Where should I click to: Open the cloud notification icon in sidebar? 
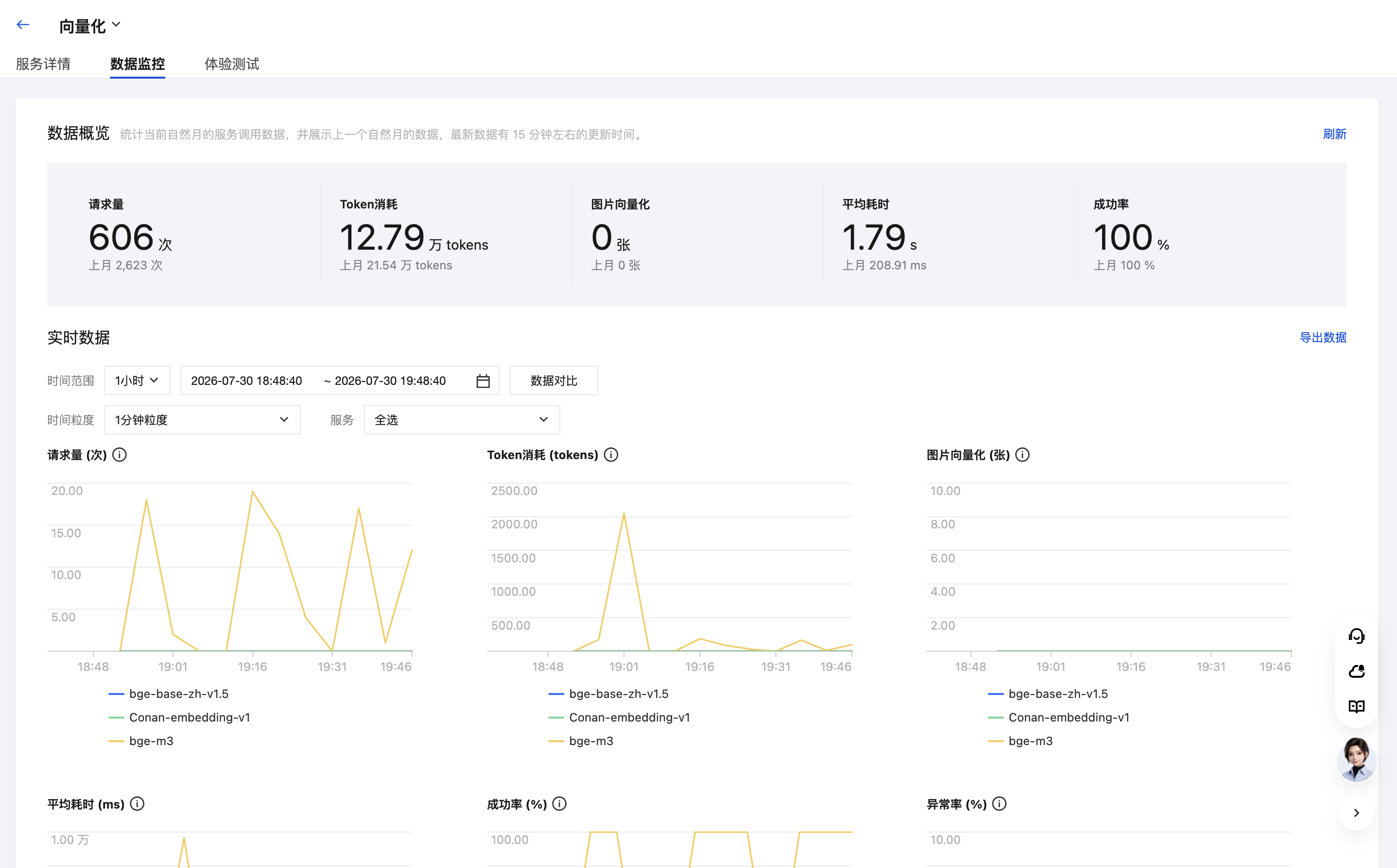pyautogui.click(x=1356, y=670)
